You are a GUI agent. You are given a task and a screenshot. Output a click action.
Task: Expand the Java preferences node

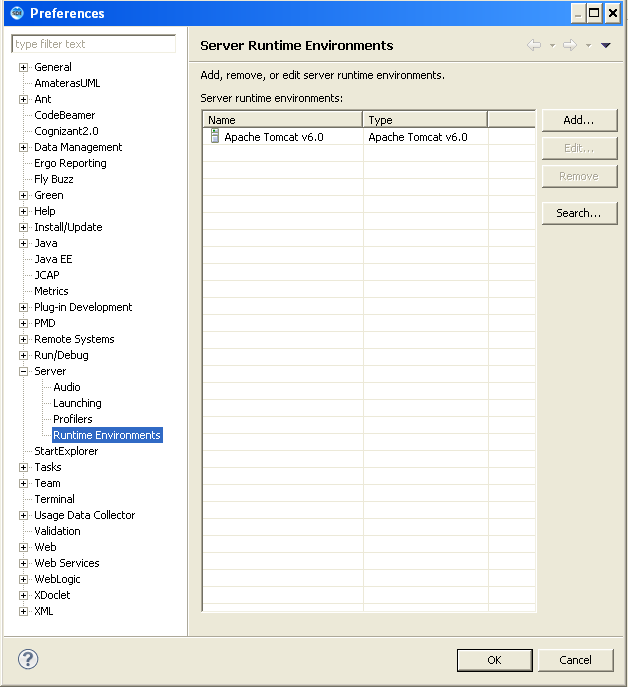click(24, 244)
